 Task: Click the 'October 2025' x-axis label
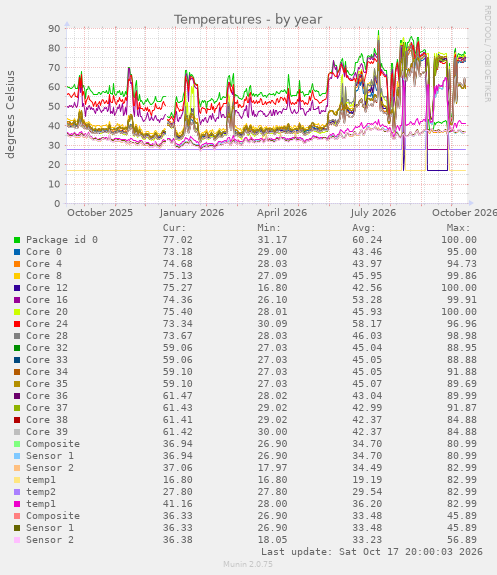click(100, 213)
